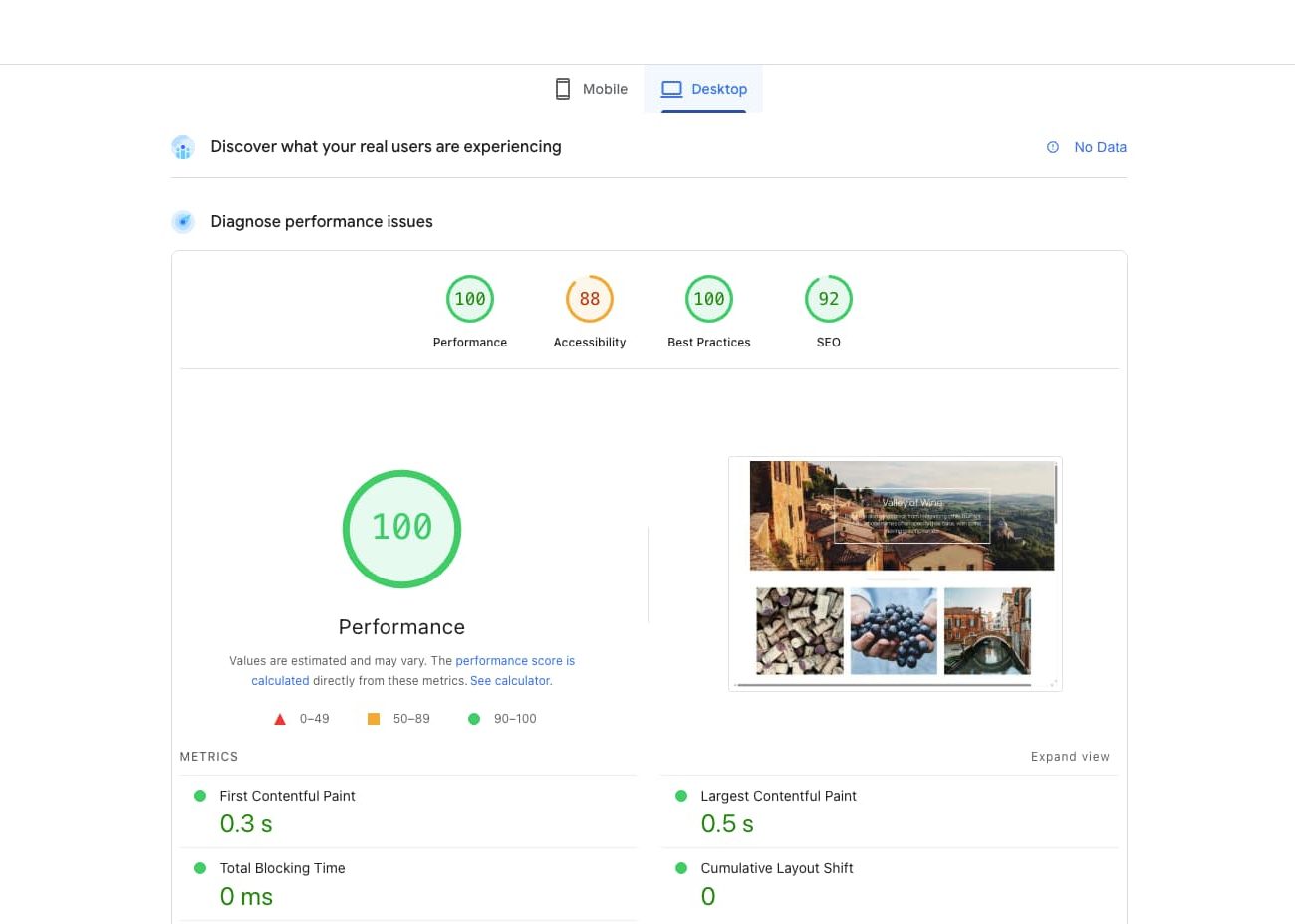Click the large Performance 100 circle
Viewport: 1295px width, 924px height.
tap(401, 528)
